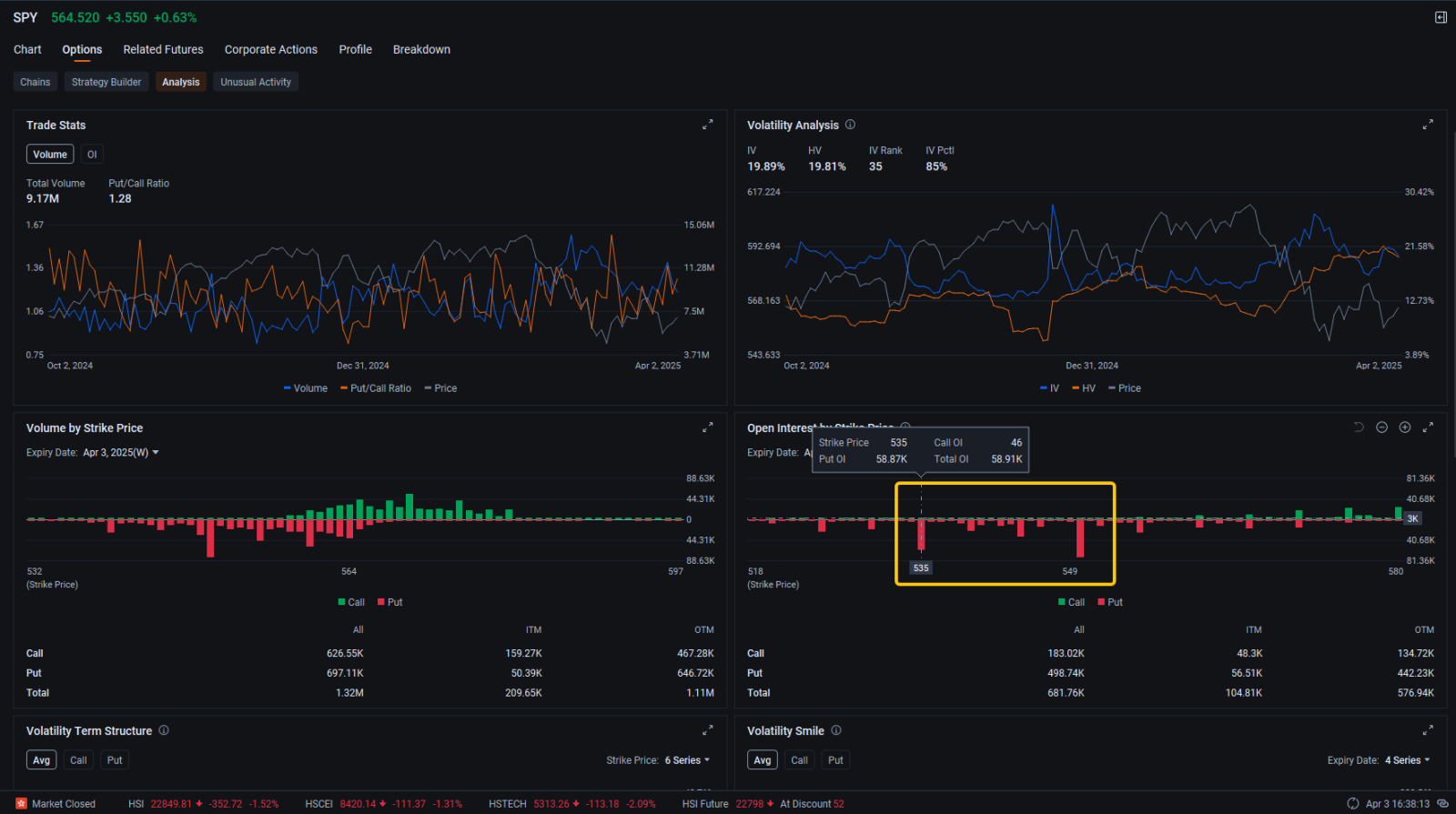The height and width of the screenshot is (814, 1456).
Task: Open Expiry Date dropdown Apr 3, 2025(W)
Action: click(x=121, y=452)
